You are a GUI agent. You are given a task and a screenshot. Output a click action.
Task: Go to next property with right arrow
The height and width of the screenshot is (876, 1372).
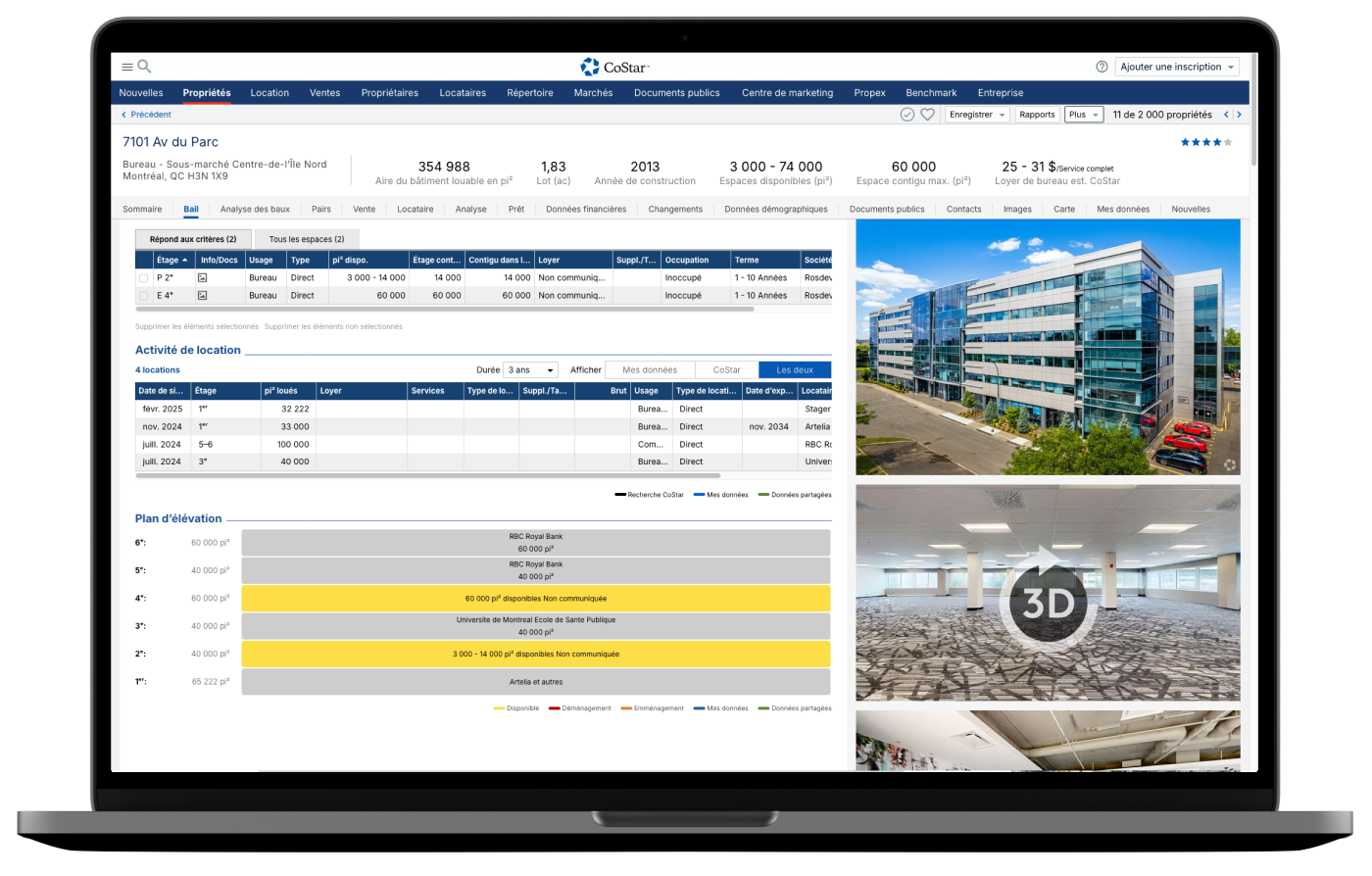(1239, 115)
